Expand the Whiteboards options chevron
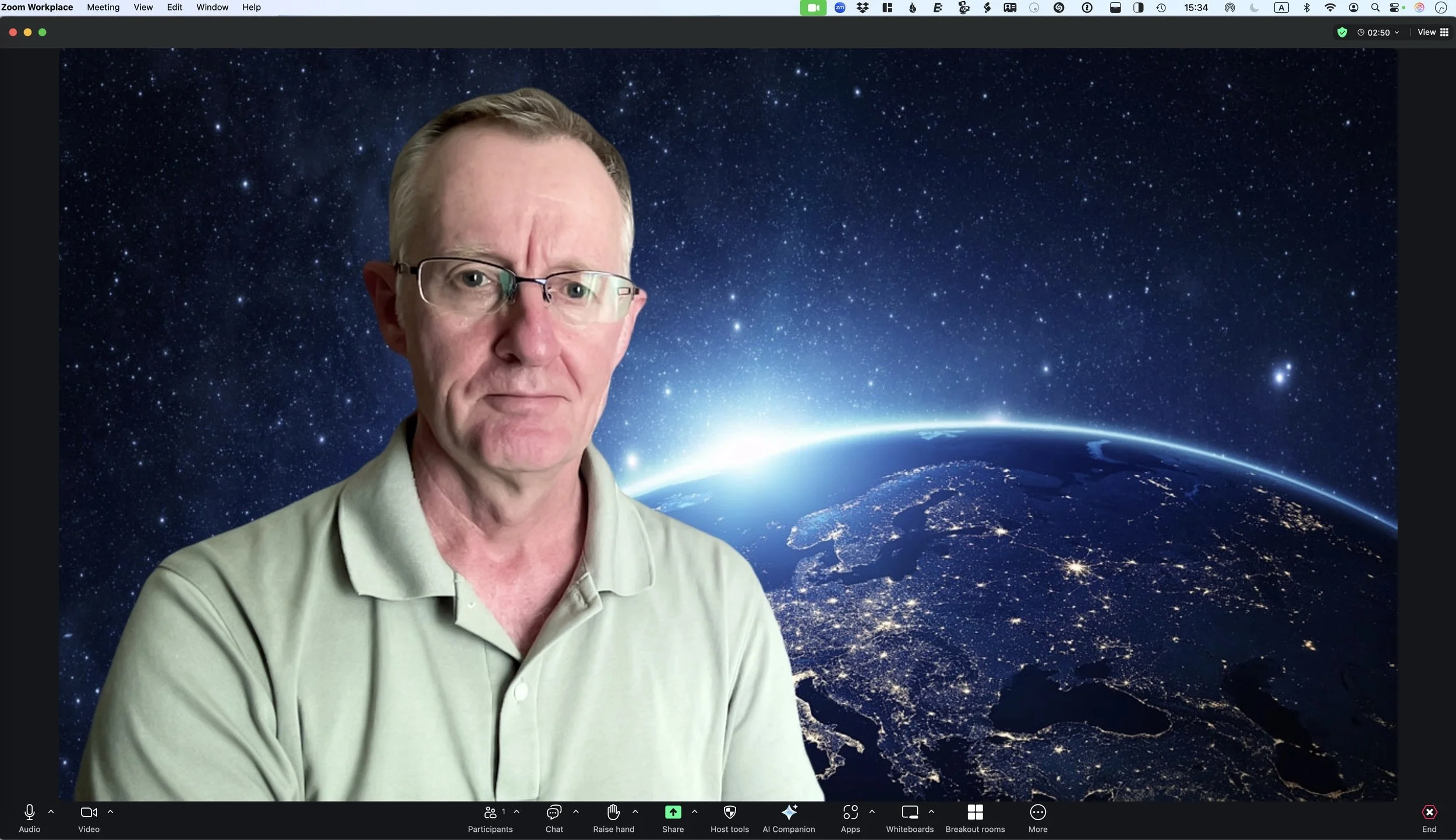This screenshot has width=1456, height=840. tap(931, 811)
